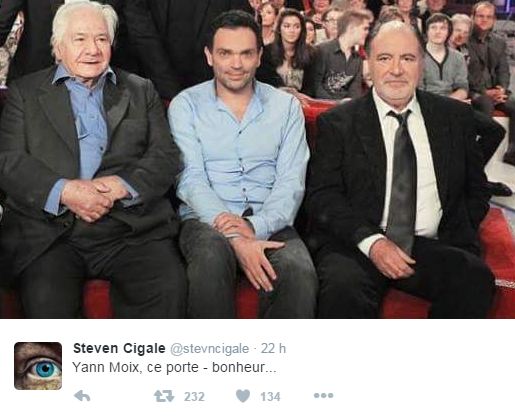Click the 134 likes count

270,397
